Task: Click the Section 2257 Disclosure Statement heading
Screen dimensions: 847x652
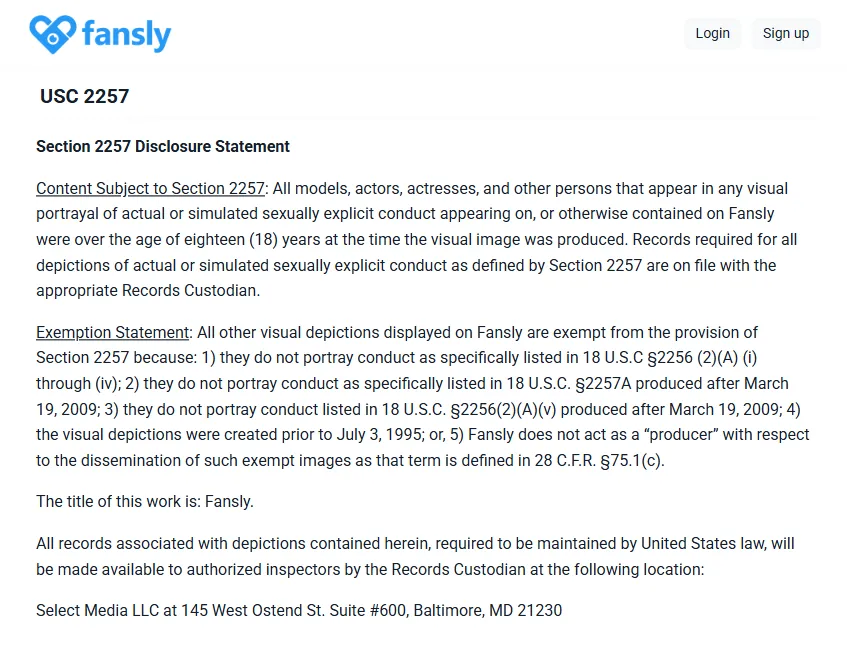Action: 162,146
